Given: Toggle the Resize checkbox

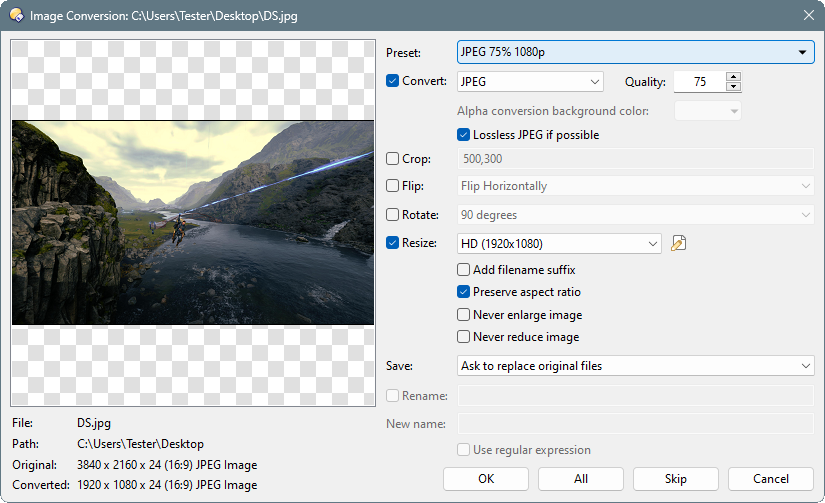Looking at the screenshot, I should pos(393,243).
